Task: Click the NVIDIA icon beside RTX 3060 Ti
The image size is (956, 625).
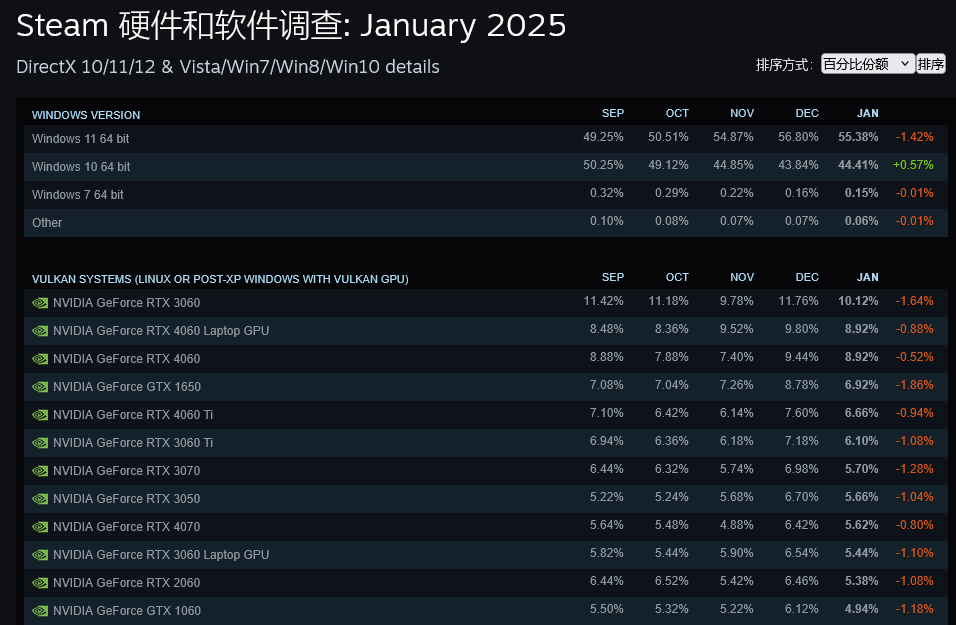Action: (x=40, y=442)
